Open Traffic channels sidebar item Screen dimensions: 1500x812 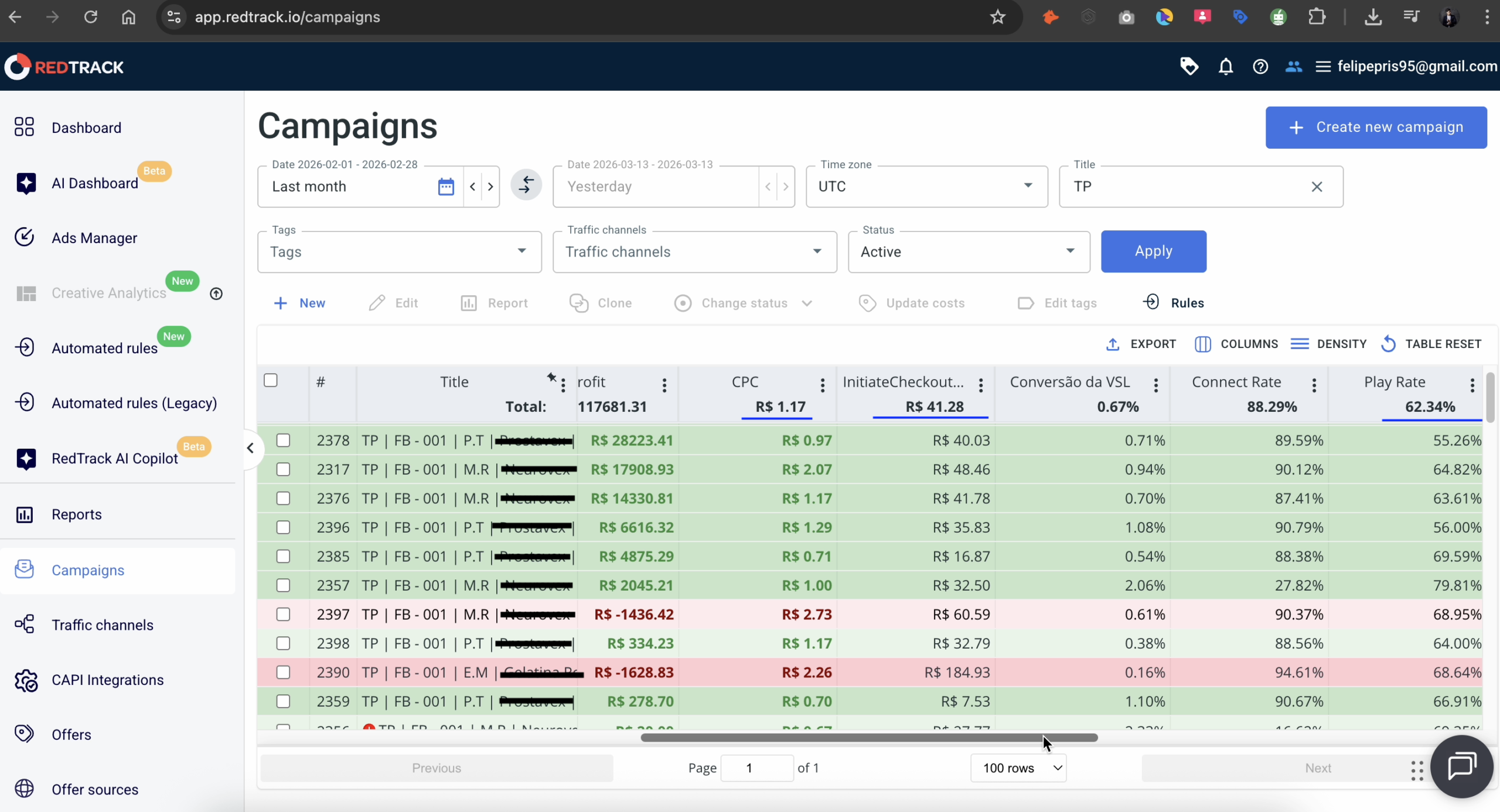102,625
